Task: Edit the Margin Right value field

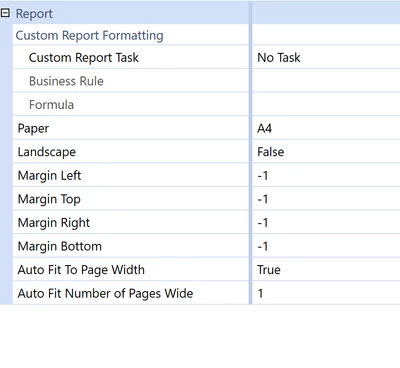Action: point(326,223)
